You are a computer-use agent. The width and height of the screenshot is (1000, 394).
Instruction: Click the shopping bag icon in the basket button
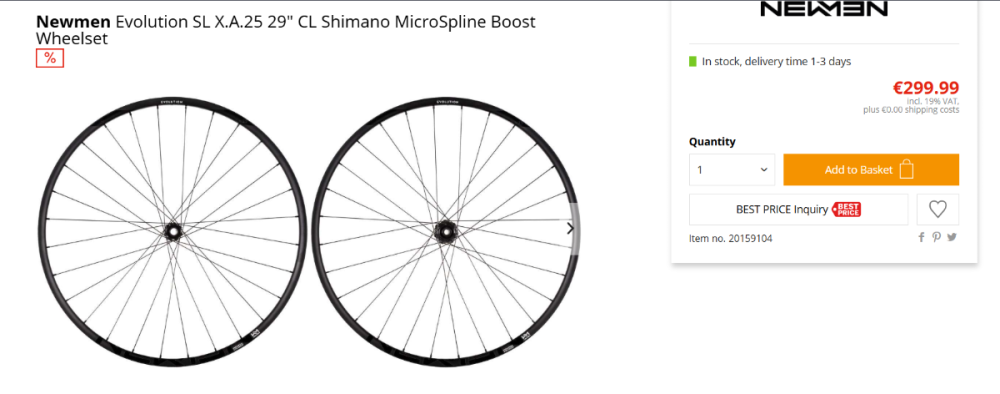pos(906,170)
